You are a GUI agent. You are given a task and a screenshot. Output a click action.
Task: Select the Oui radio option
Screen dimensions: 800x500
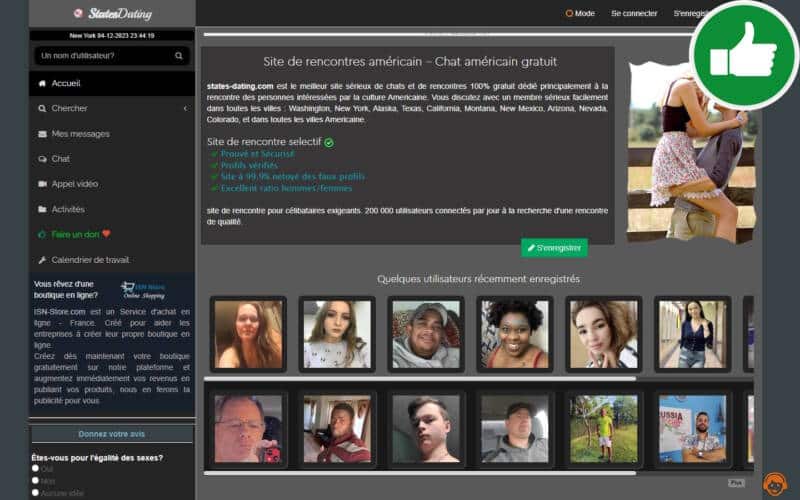35,468
